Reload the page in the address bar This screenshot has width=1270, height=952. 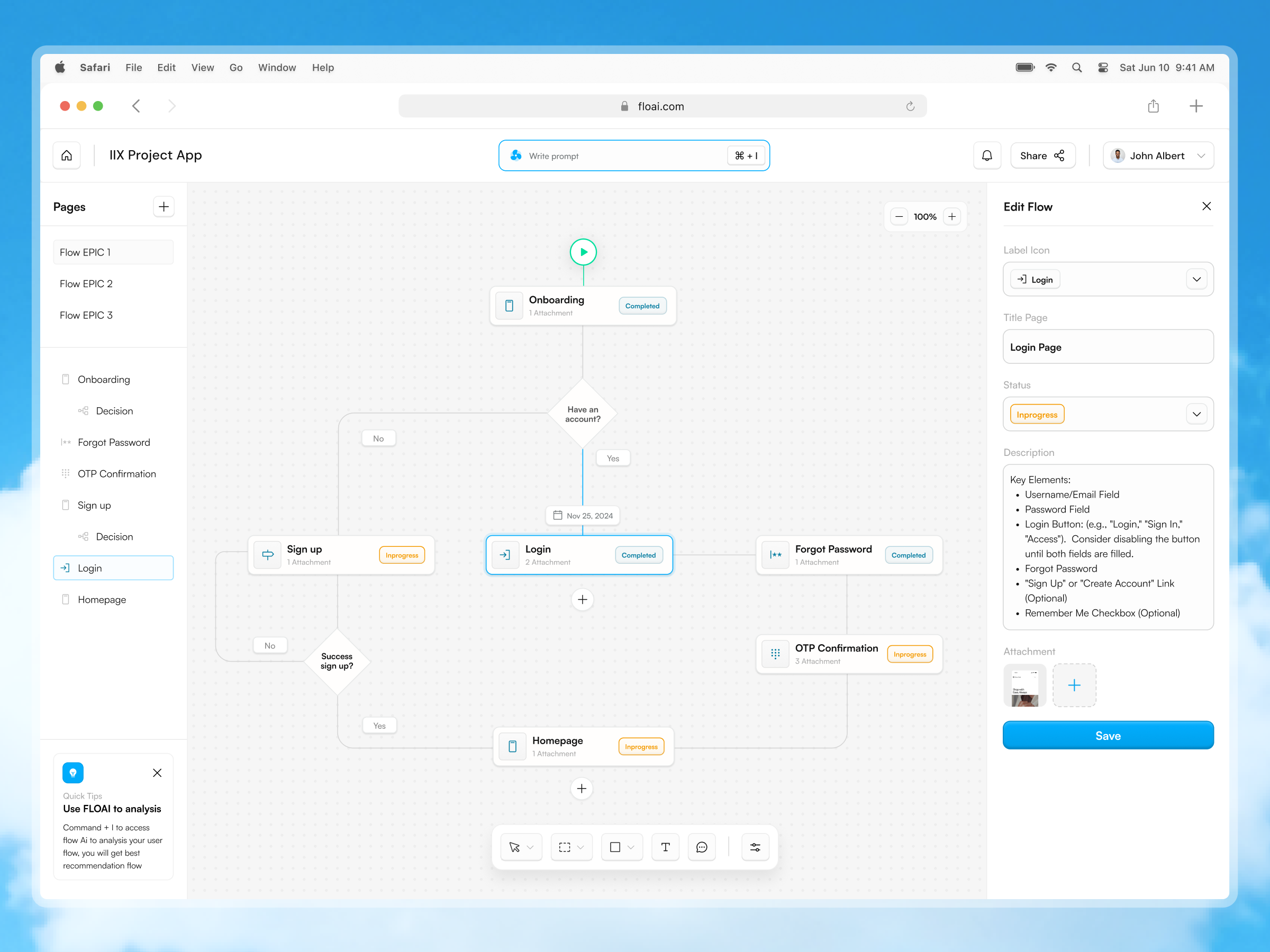click(x=910, y=106)
